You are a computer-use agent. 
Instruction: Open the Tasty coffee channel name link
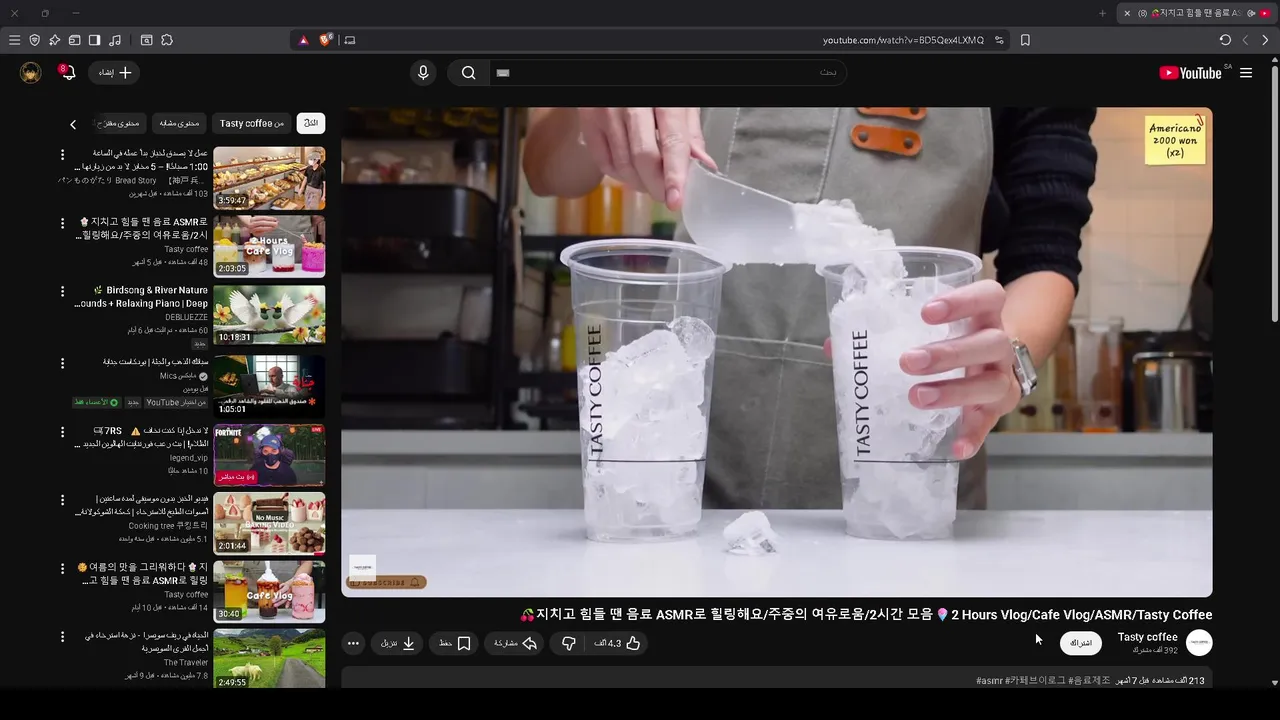pos(1147,637)
